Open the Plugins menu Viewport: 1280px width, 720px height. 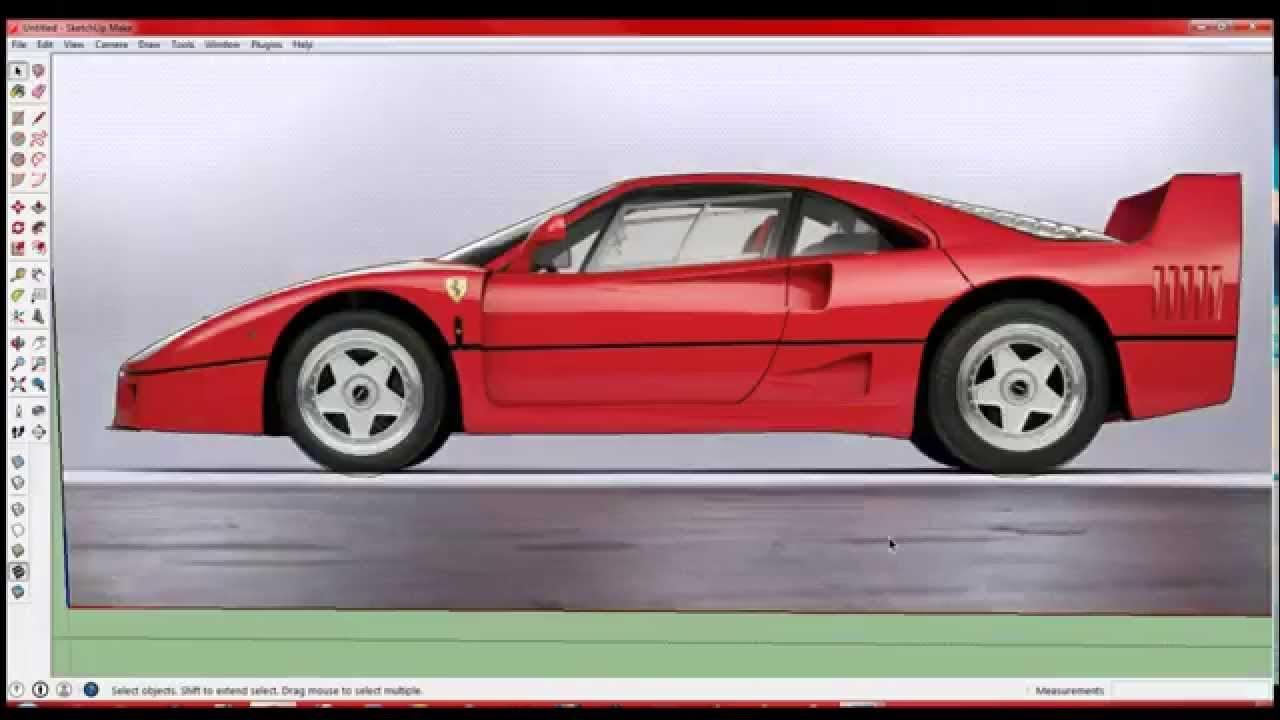coord(266,45)
